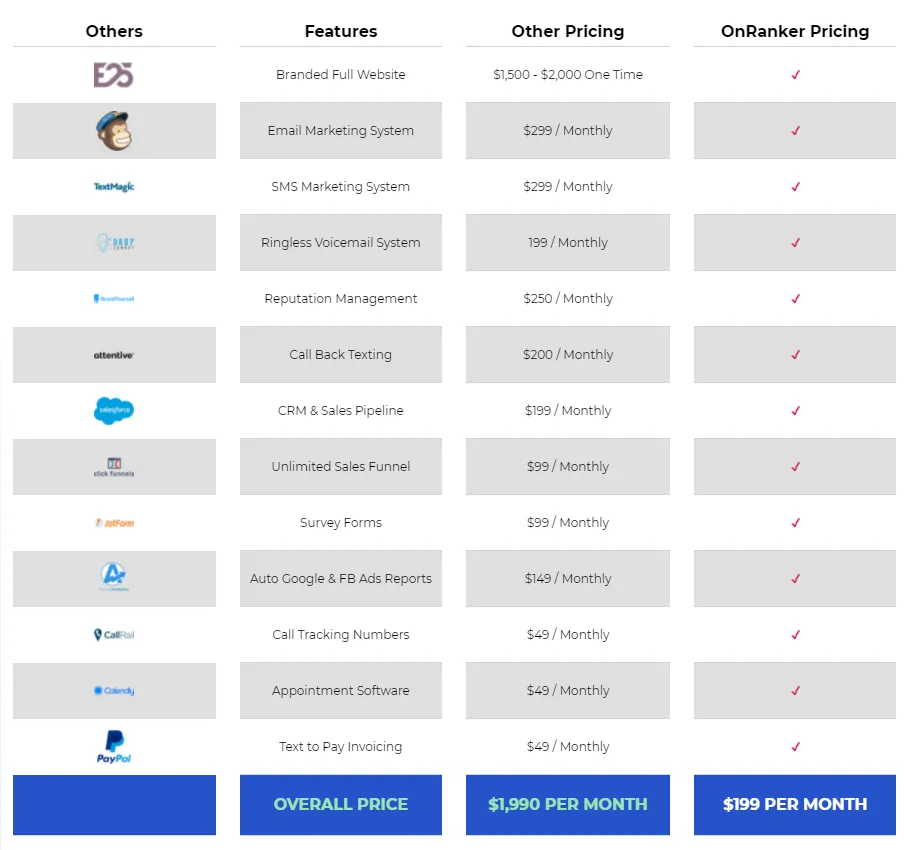904x850 pixels.
Task: Click the Ringless Voicemail System feature
Action: coord(341,242)
